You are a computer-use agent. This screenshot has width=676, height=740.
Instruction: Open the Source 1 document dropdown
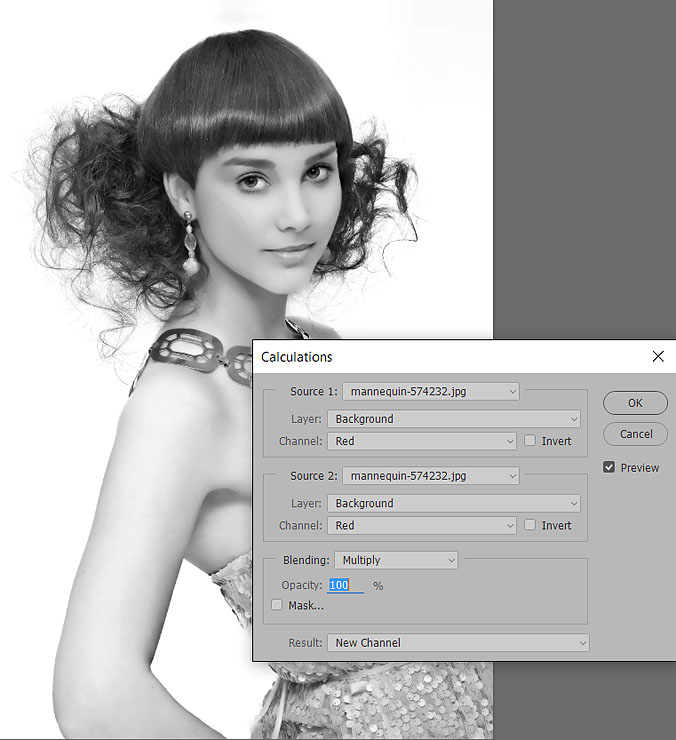pos(430,391)
